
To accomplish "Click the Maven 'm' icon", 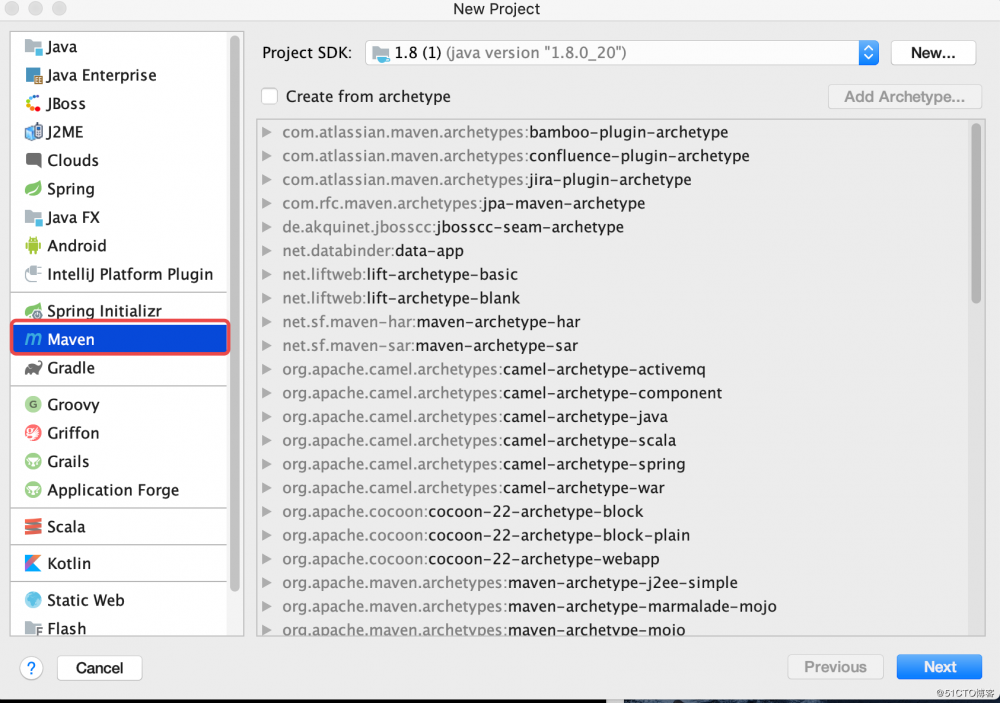I will click(33, 339).
